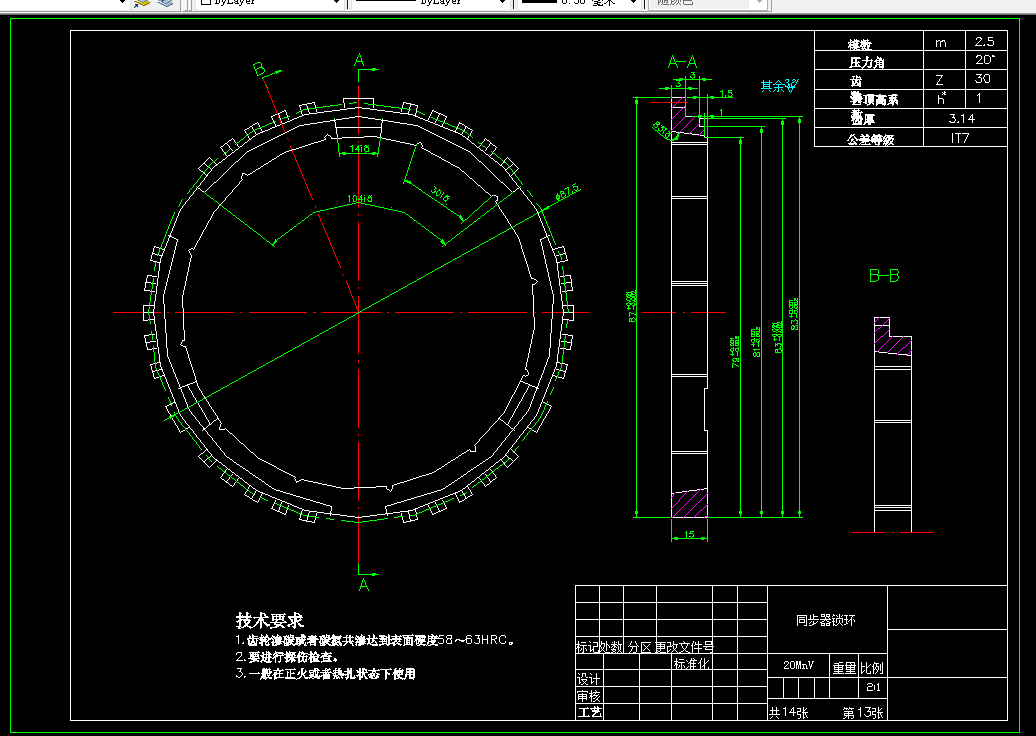Select the 14±8 dimension text
Image resolution: width=1036 pixels, height=736 pixels.
[359, 149]
